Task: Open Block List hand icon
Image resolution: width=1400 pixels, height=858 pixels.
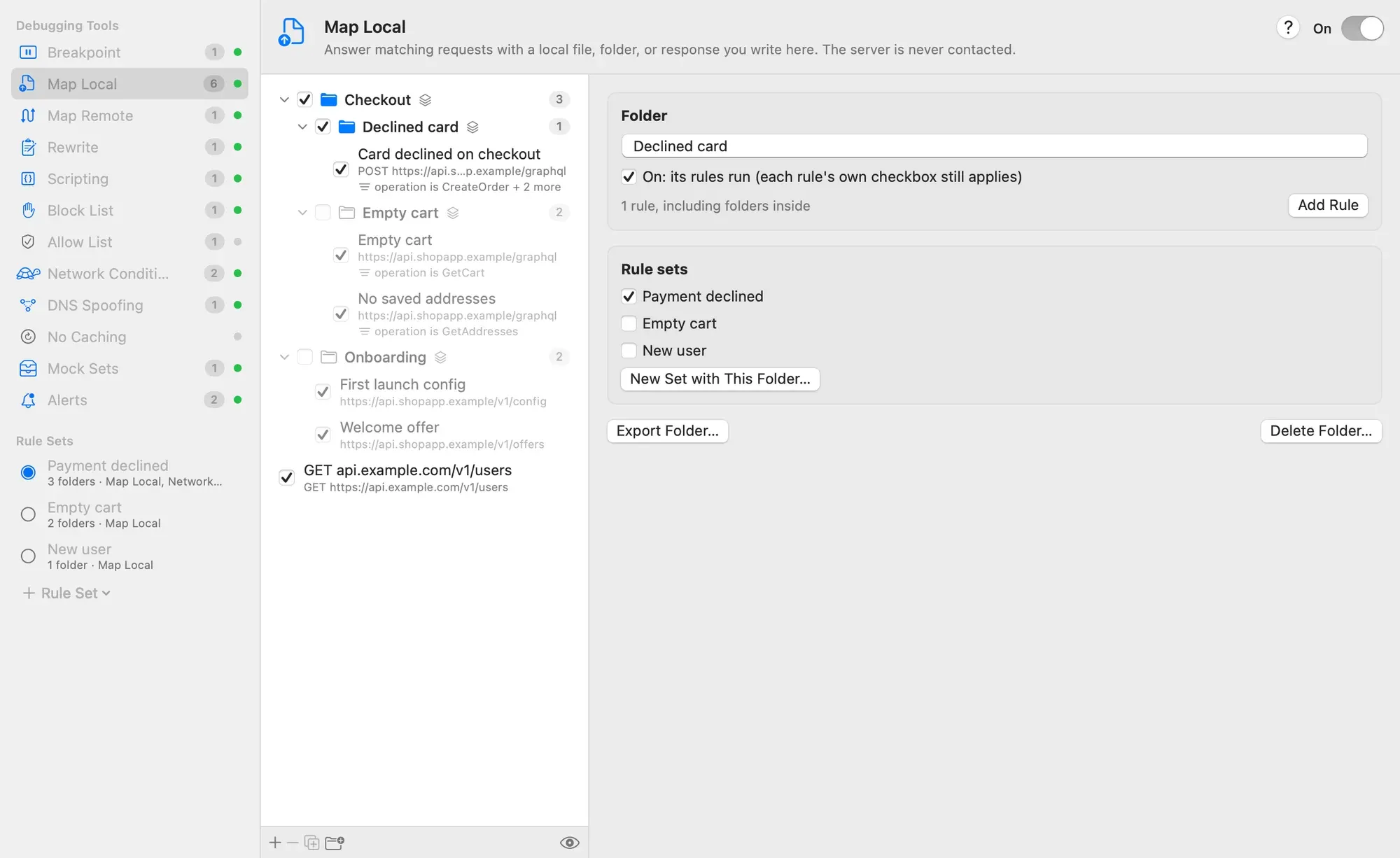Action: coord(28,210)
